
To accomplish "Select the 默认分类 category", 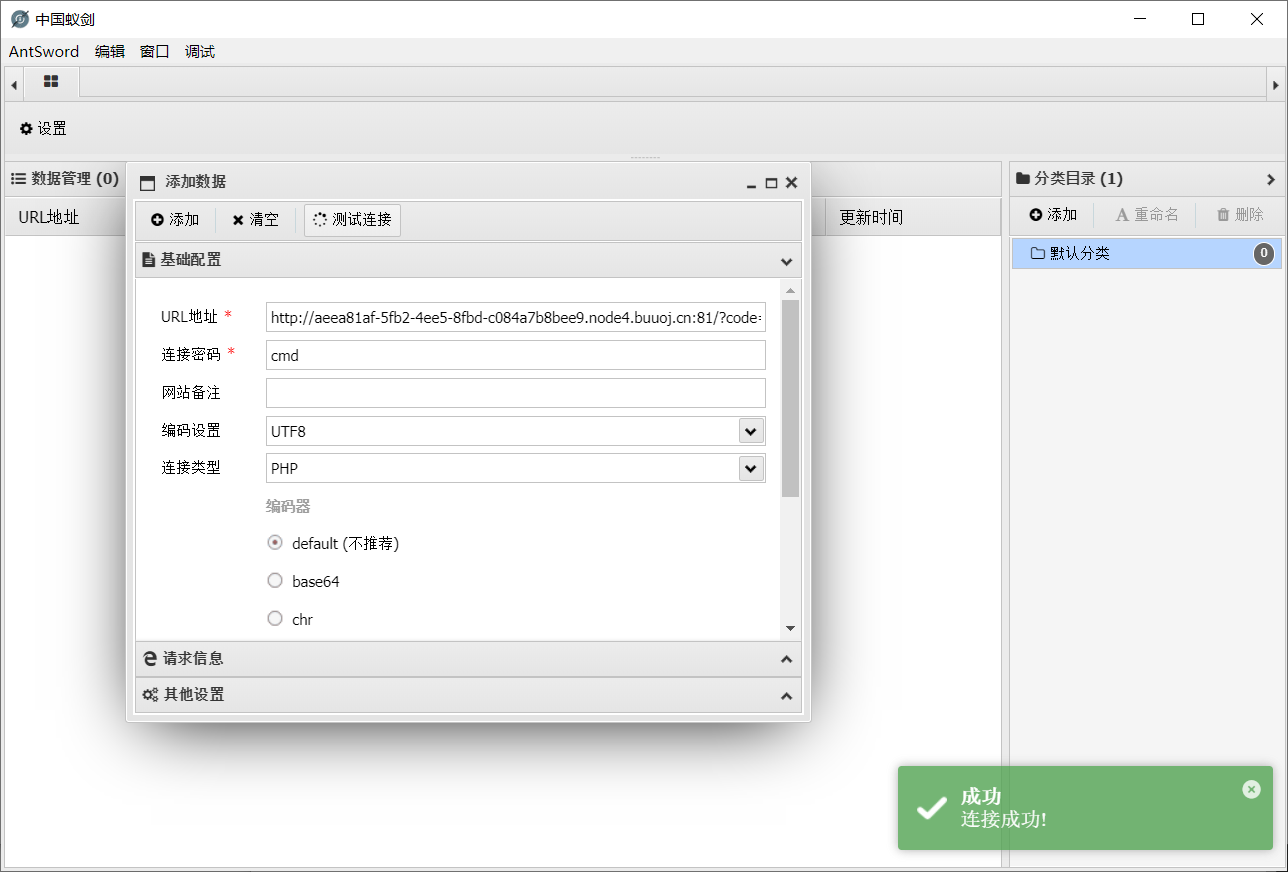I will pos(1147,254).
